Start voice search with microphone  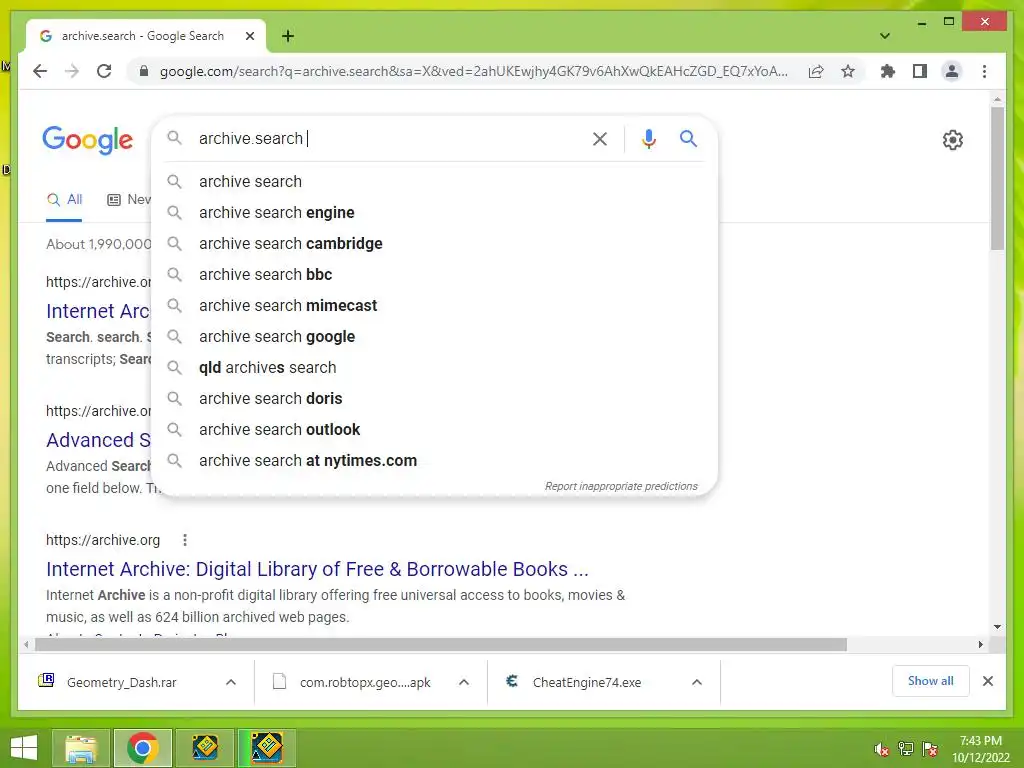coord(648,138)
